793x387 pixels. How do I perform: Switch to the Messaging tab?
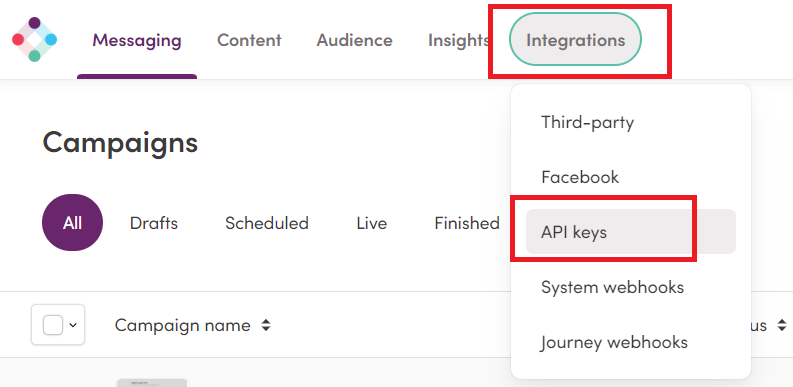pos(137,40)
